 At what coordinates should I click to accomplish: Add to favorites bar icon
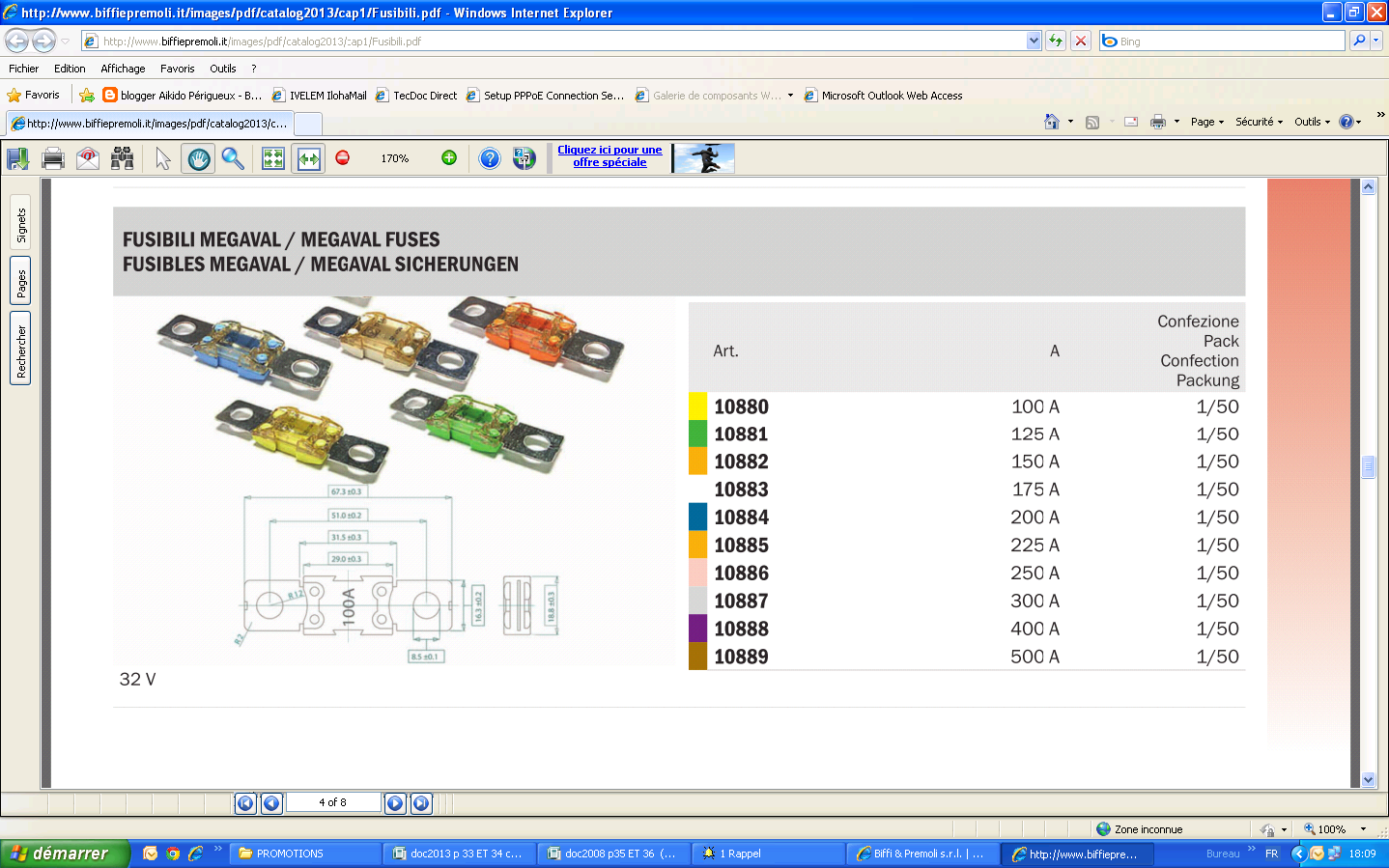87,95
